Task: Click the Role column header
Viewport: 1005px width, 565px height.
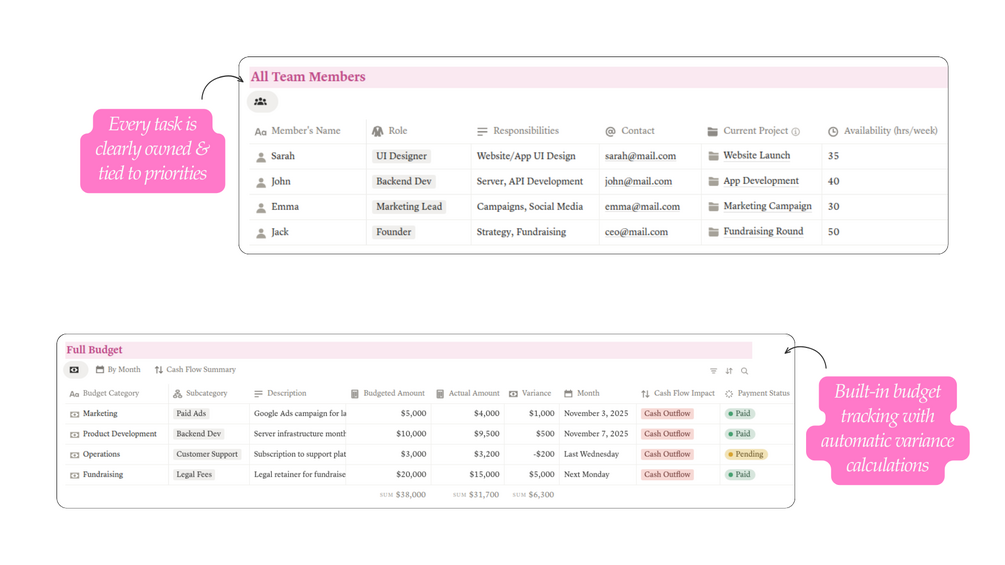Action: point(390,131)
